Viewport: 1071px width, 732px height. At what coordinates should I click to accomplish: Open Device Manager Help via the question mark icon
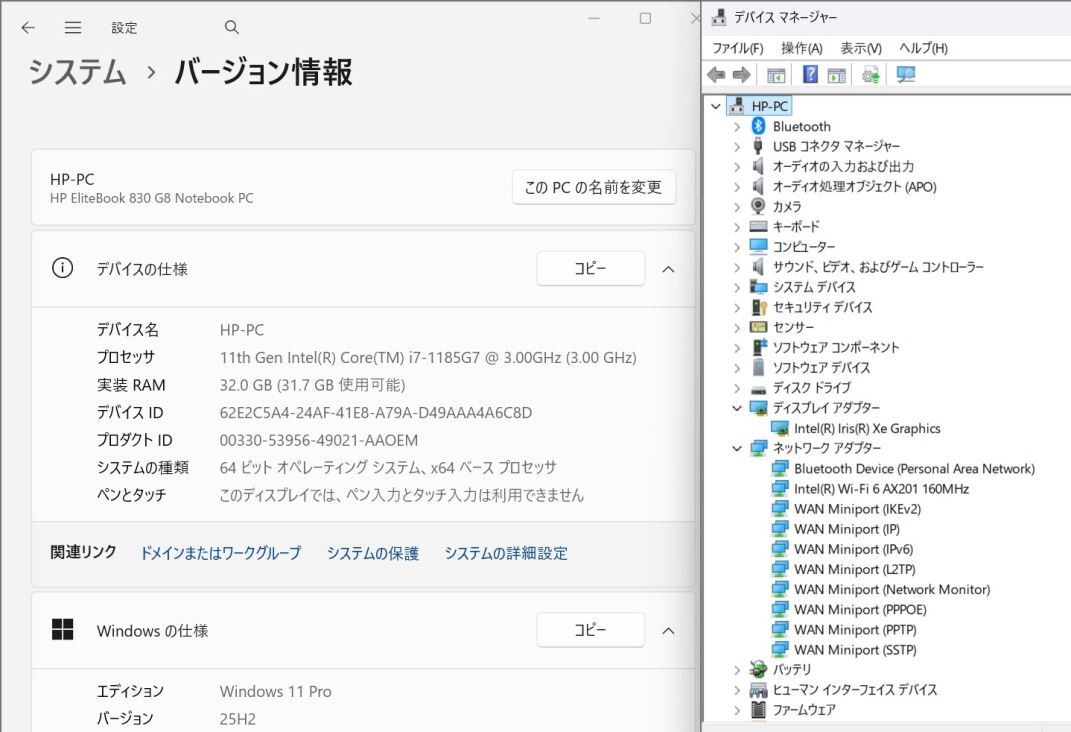coord(812,74)
